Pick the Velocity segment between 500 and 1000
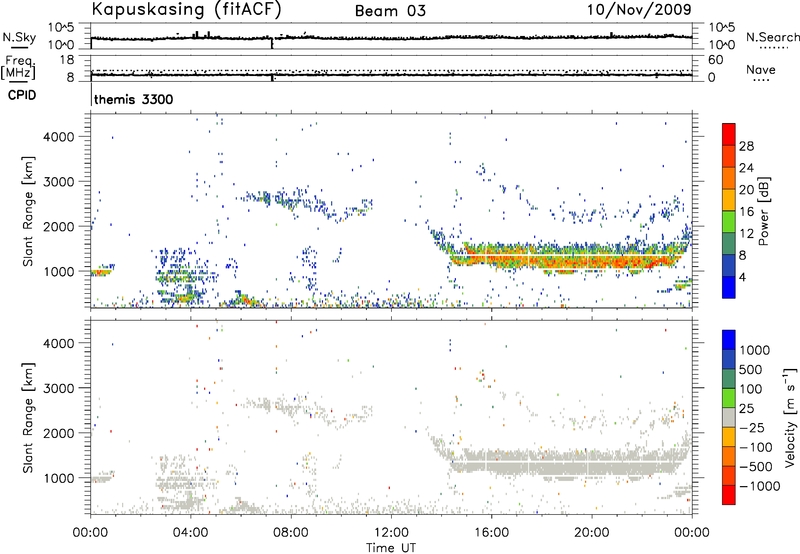 pyautogui.click(x=729, y=359)
